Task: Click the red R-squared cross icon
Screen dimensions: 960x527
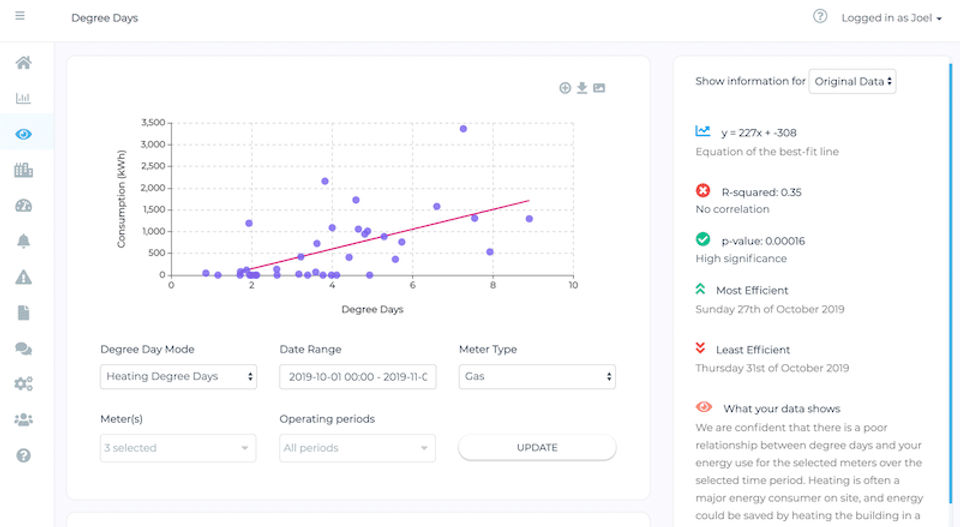Action: (703, 190)
